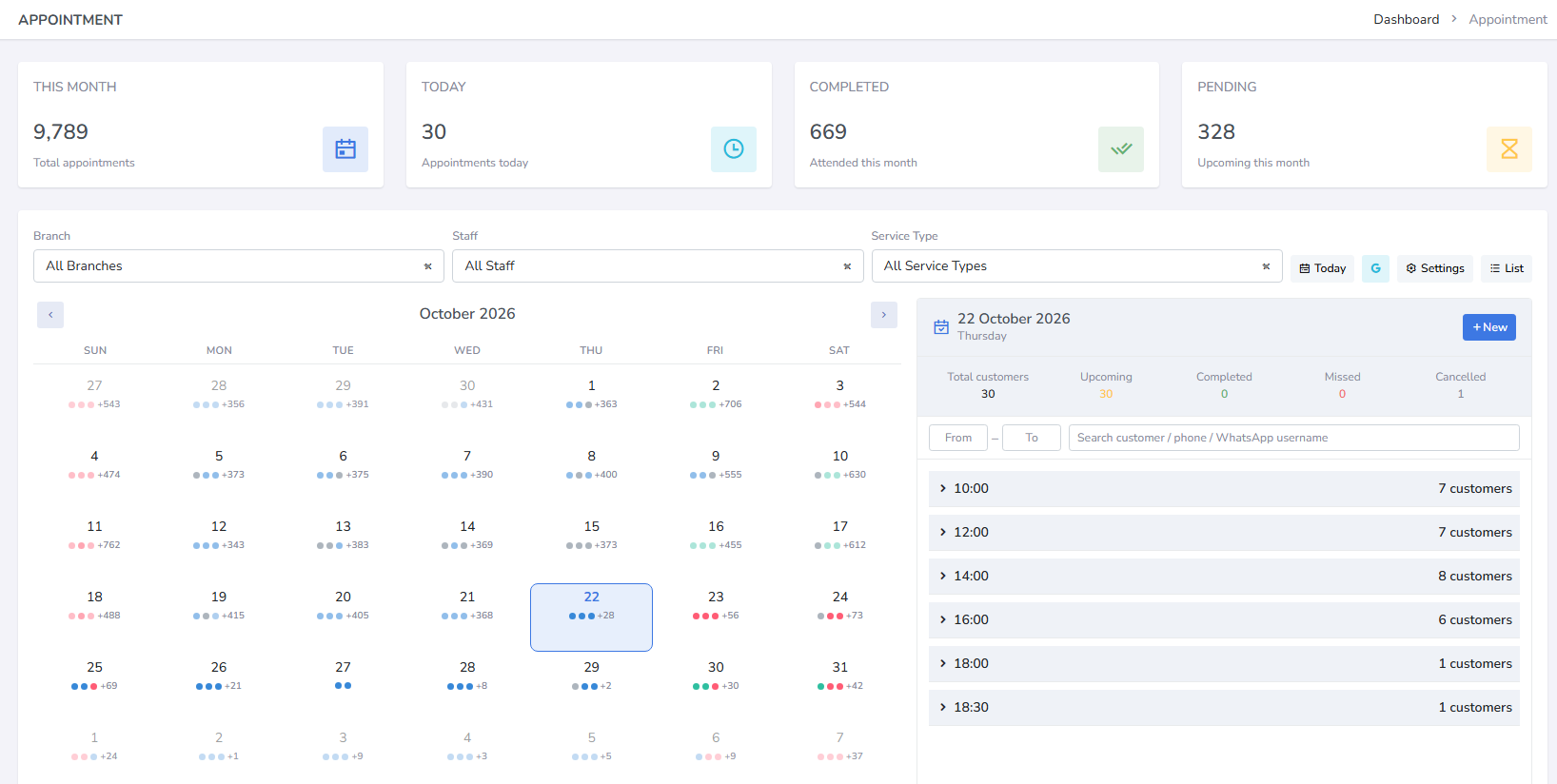Click the To time field
Screen dimensions: 1557x784
click(x=1032, y=438)
